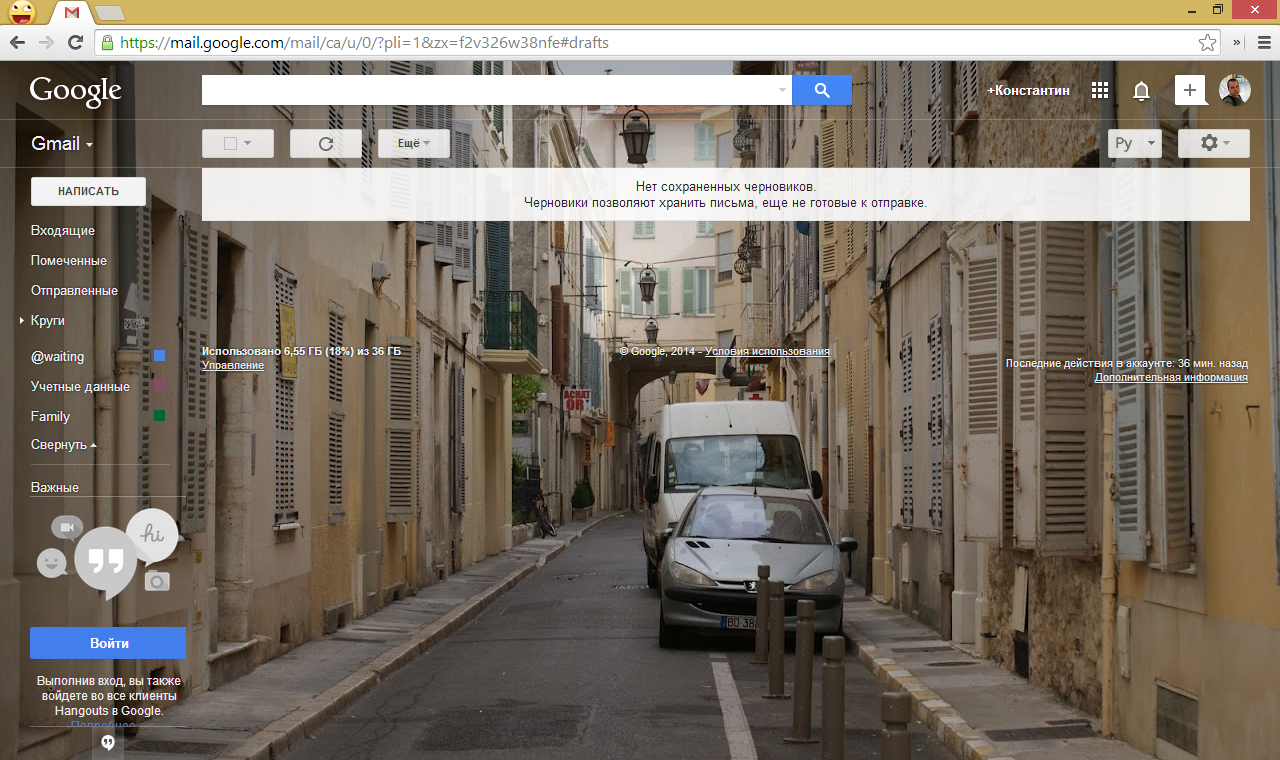
Task: Click into the Gmail search field
Action: click(x=490, y=90)
